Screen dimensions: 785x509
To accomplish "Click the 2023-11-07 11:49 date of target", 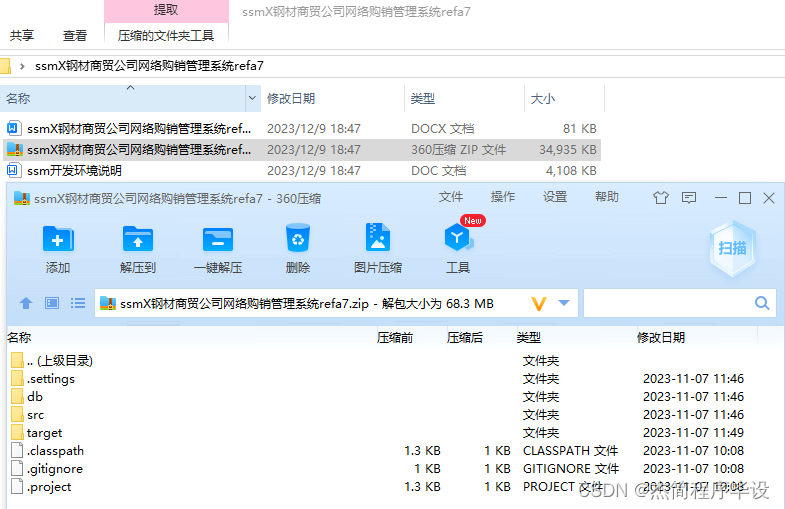I will (x=693, y=432).
